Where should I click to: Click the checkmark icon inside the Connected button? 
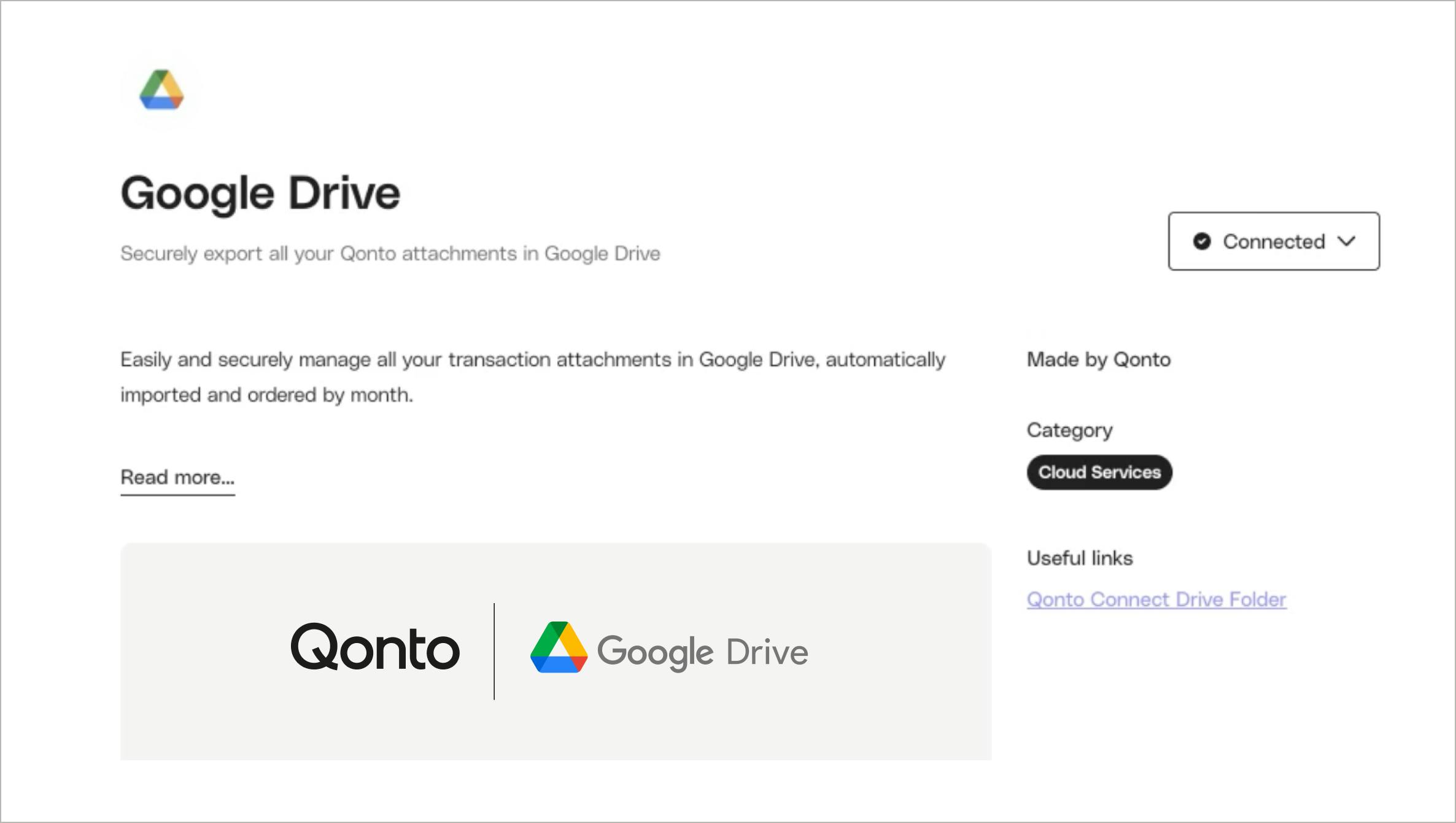click(x=1202, y=241)
